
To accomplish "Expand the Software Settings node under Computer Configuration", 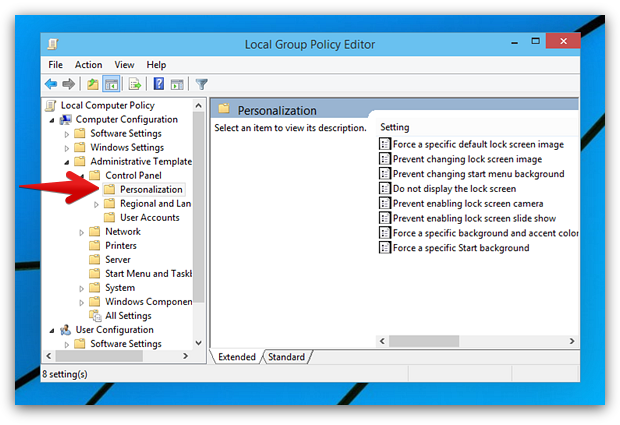I will point(68,134).
